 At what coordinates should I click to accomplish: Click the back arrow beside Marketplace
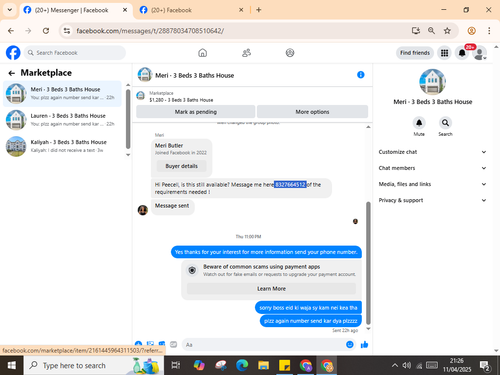[12, 73]
